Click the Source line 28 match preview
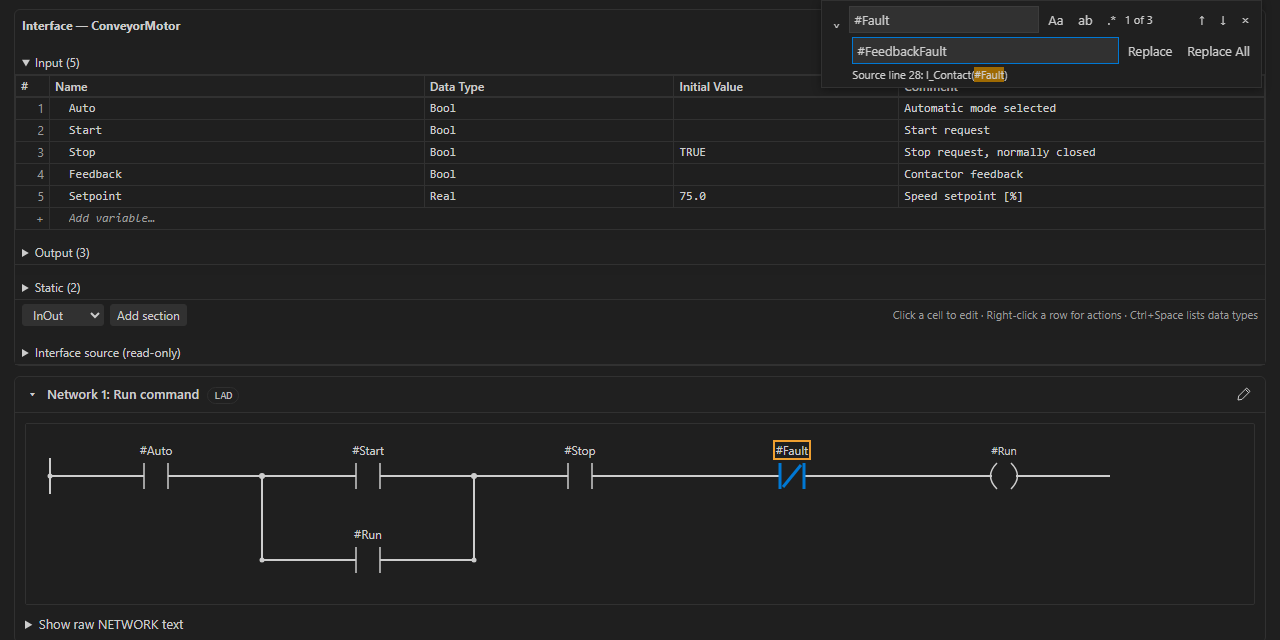The height and width of the screenshot is (640, 1280). click(x=930, y=75)
